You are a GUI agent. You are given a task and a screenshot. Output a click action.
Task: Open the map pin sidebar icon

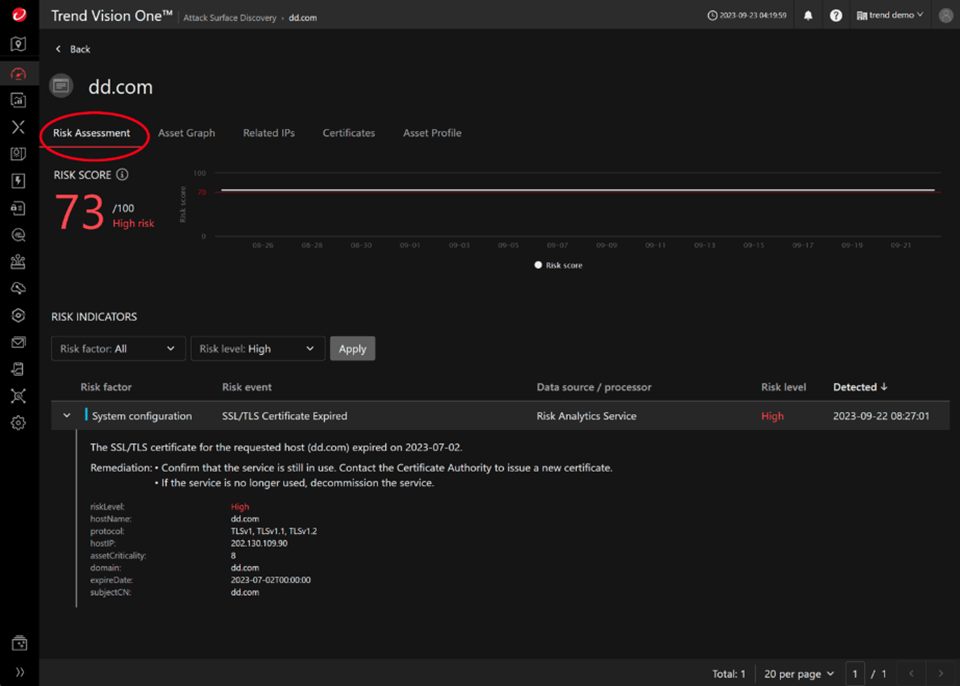pos(18,44)
